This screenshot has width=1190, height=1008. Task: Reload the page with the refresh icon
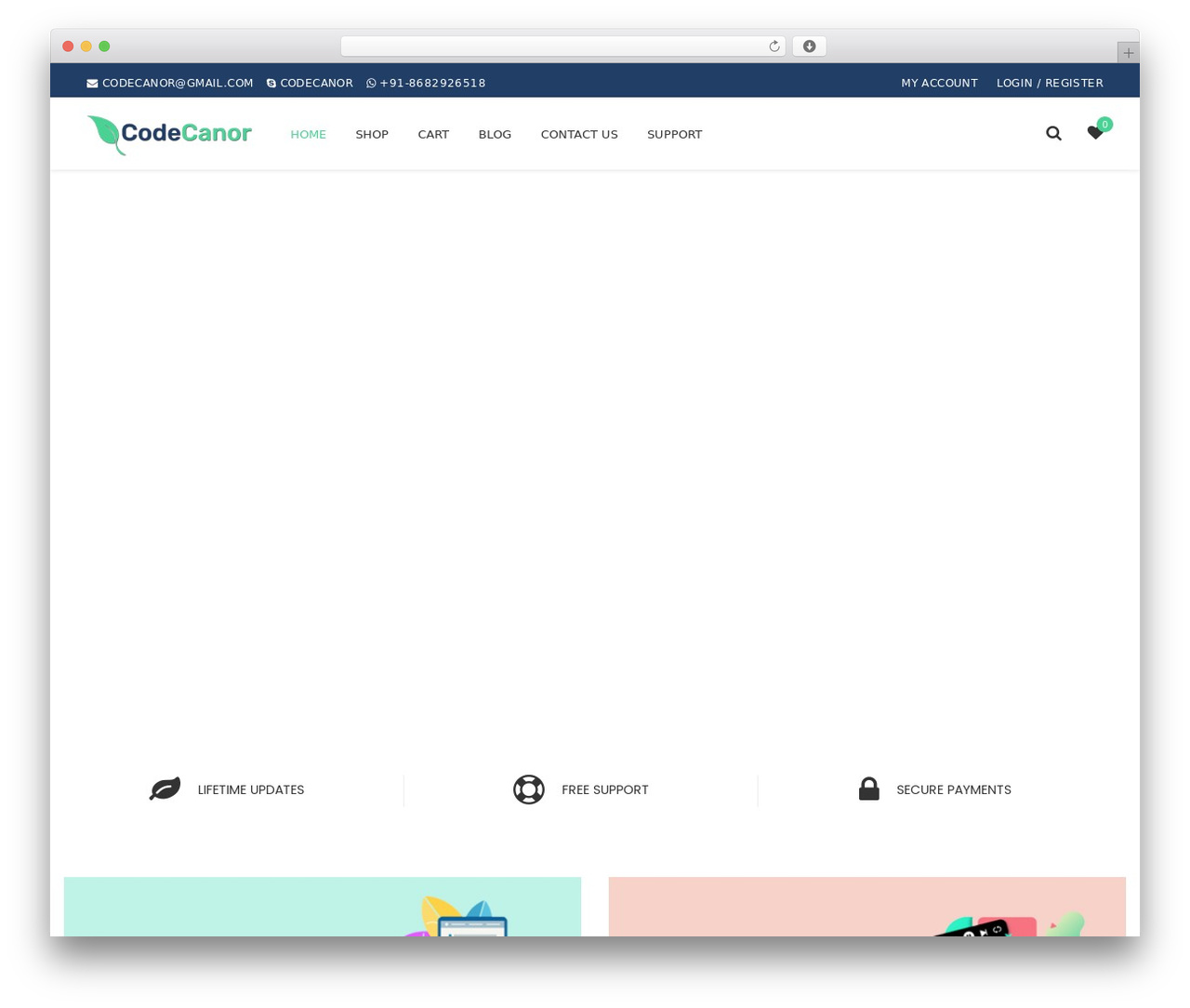773,46
